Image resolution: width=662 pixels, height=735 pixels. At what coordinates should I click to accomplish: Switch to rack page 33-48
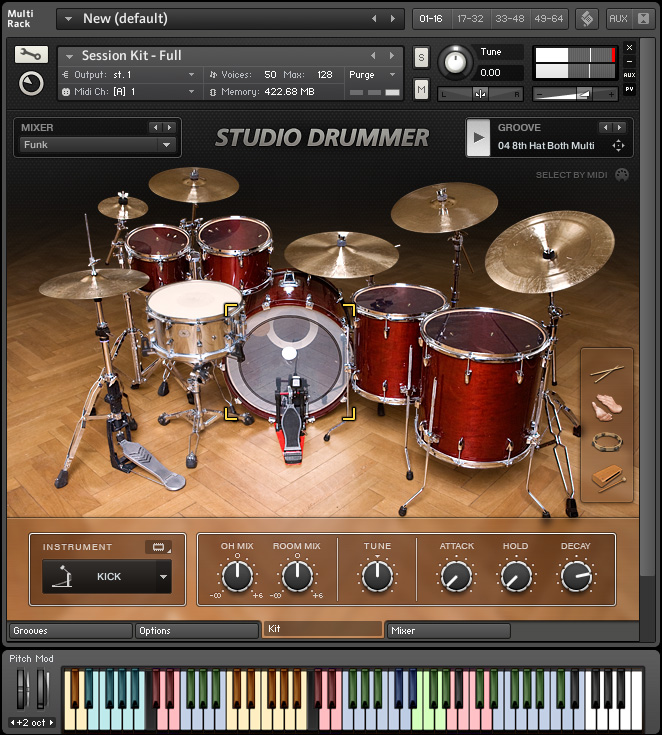510,19
